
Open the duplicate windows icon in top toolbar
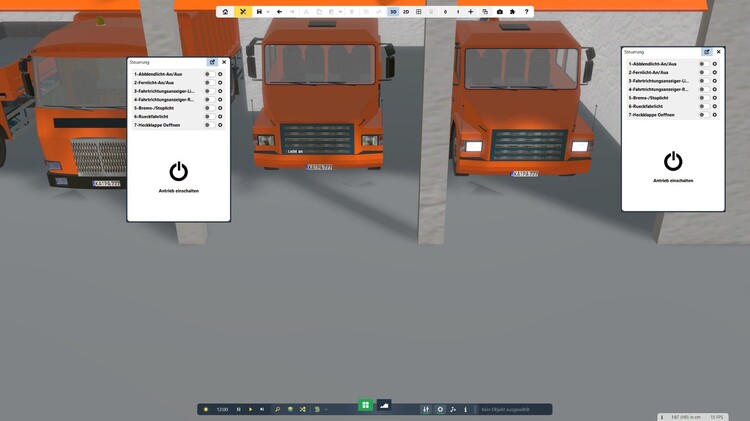[x=485, y=11]
